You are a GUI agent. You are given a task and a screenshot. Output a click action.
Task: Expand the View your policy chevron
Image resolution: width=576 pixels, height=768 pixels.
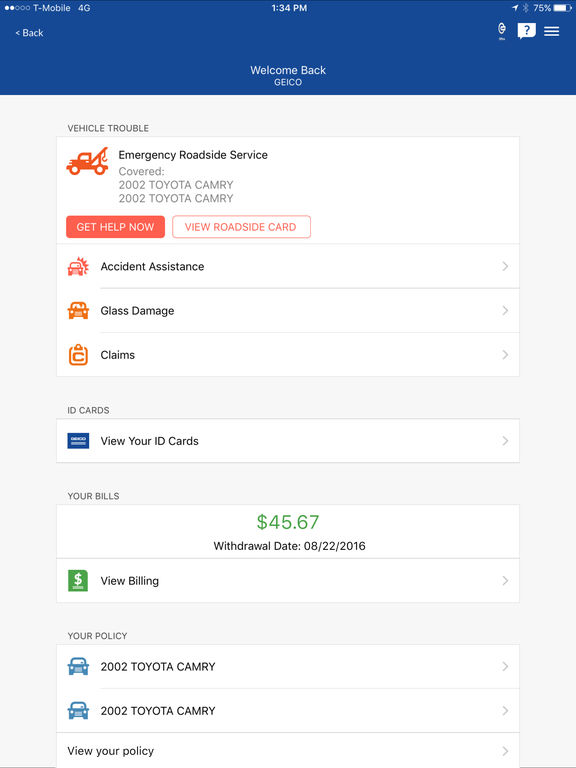pyautogui.click(x=505, y=751)
